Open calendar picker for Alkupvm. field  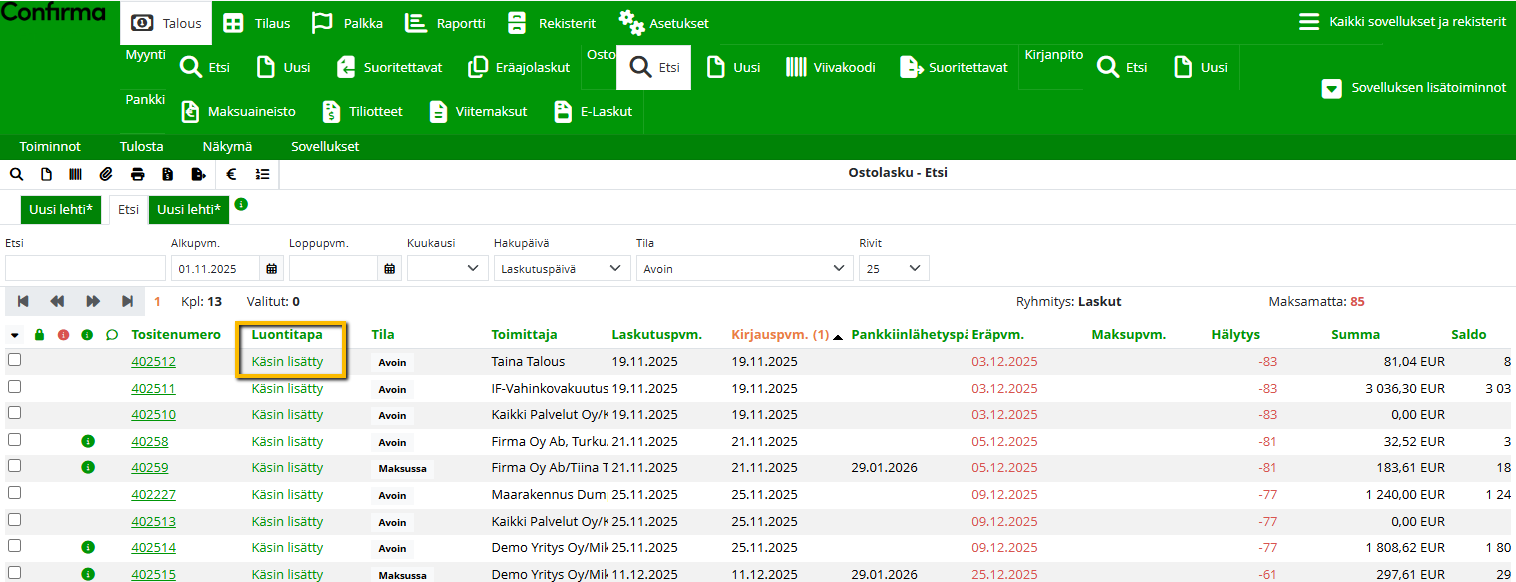tap(271, 268)
